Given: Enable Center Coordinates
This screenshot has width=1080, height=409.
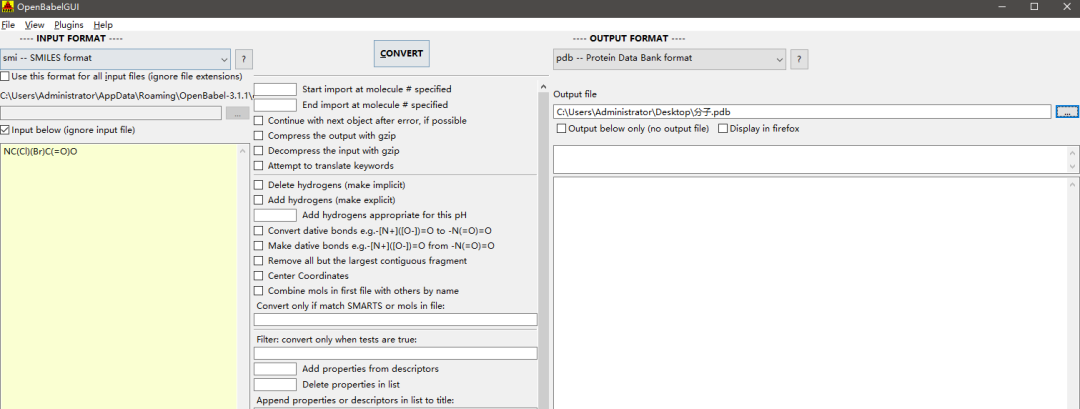Looking at the screenshot, I should pyautogui.click(x=258, y=276).
